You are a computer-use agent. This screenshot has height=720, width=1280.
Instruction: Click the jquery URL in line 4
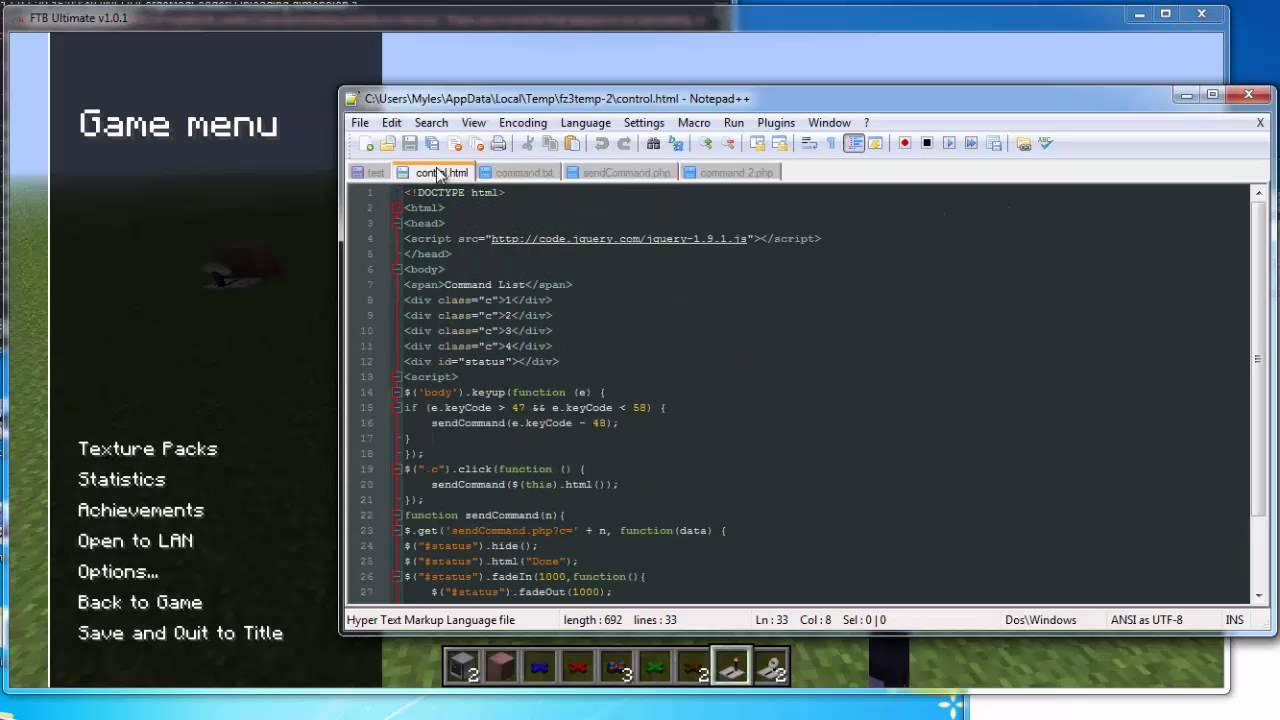click(x=619, y=239)
